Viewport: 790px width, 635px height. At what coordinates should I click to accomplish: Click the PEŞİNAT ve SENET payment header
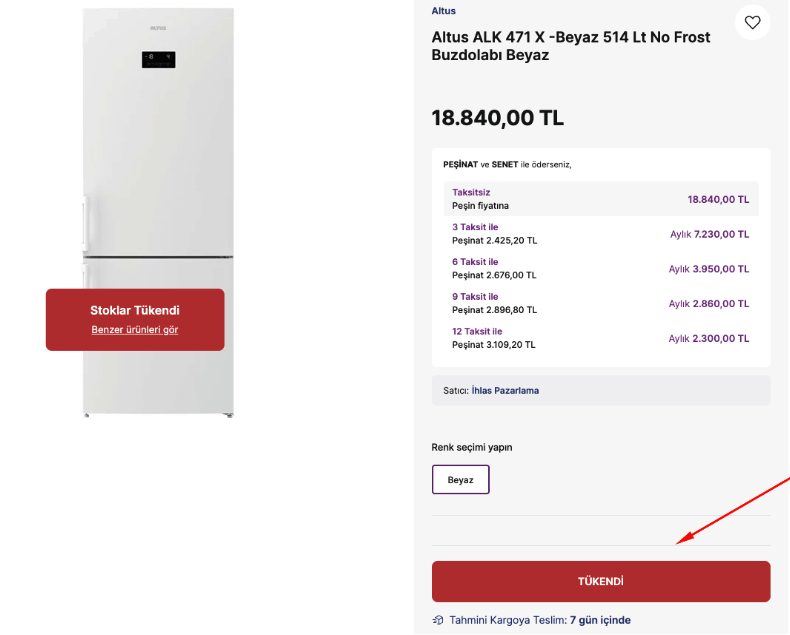click(x=507, y=164)
